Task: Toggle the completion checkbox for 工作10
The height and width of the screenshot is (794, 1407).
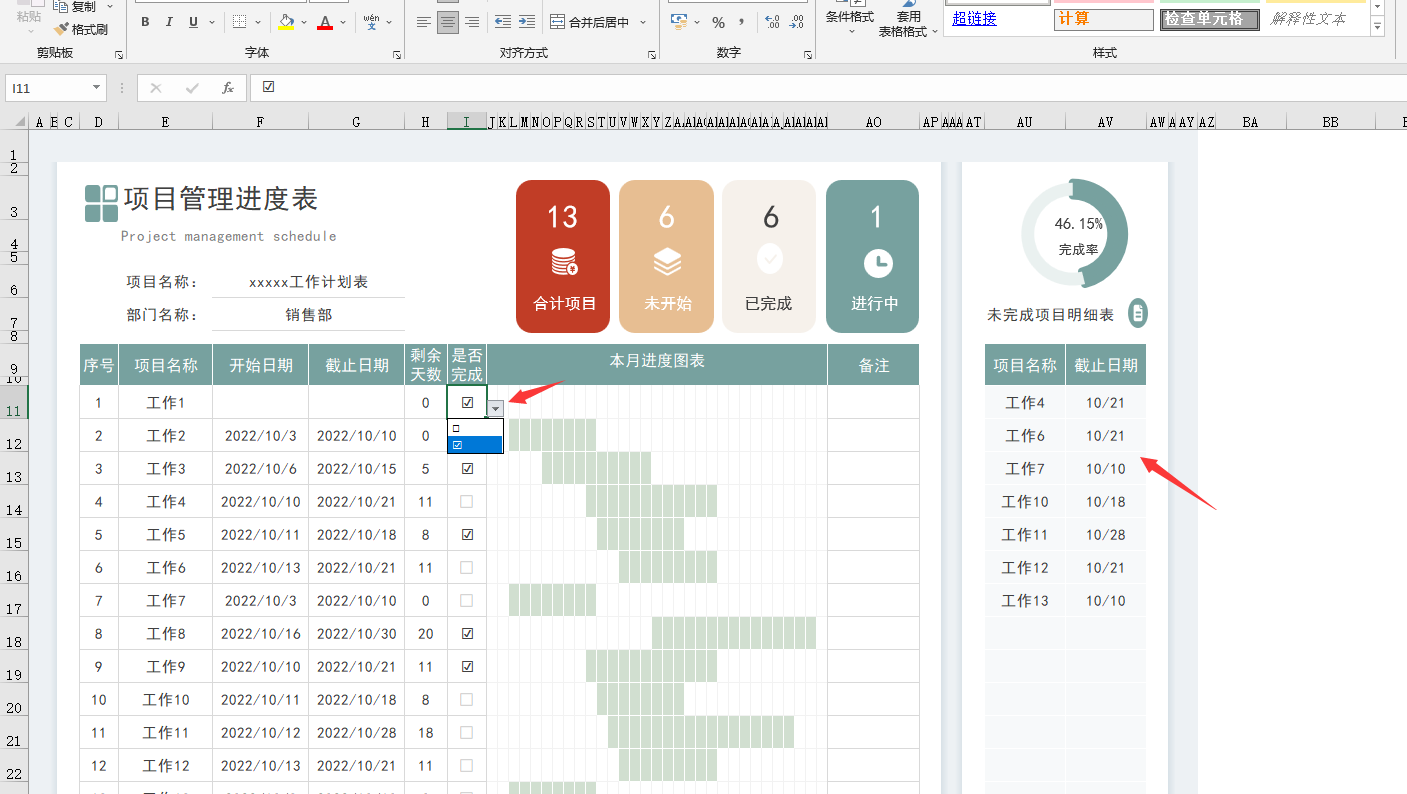Action: (x=467, y=700)
